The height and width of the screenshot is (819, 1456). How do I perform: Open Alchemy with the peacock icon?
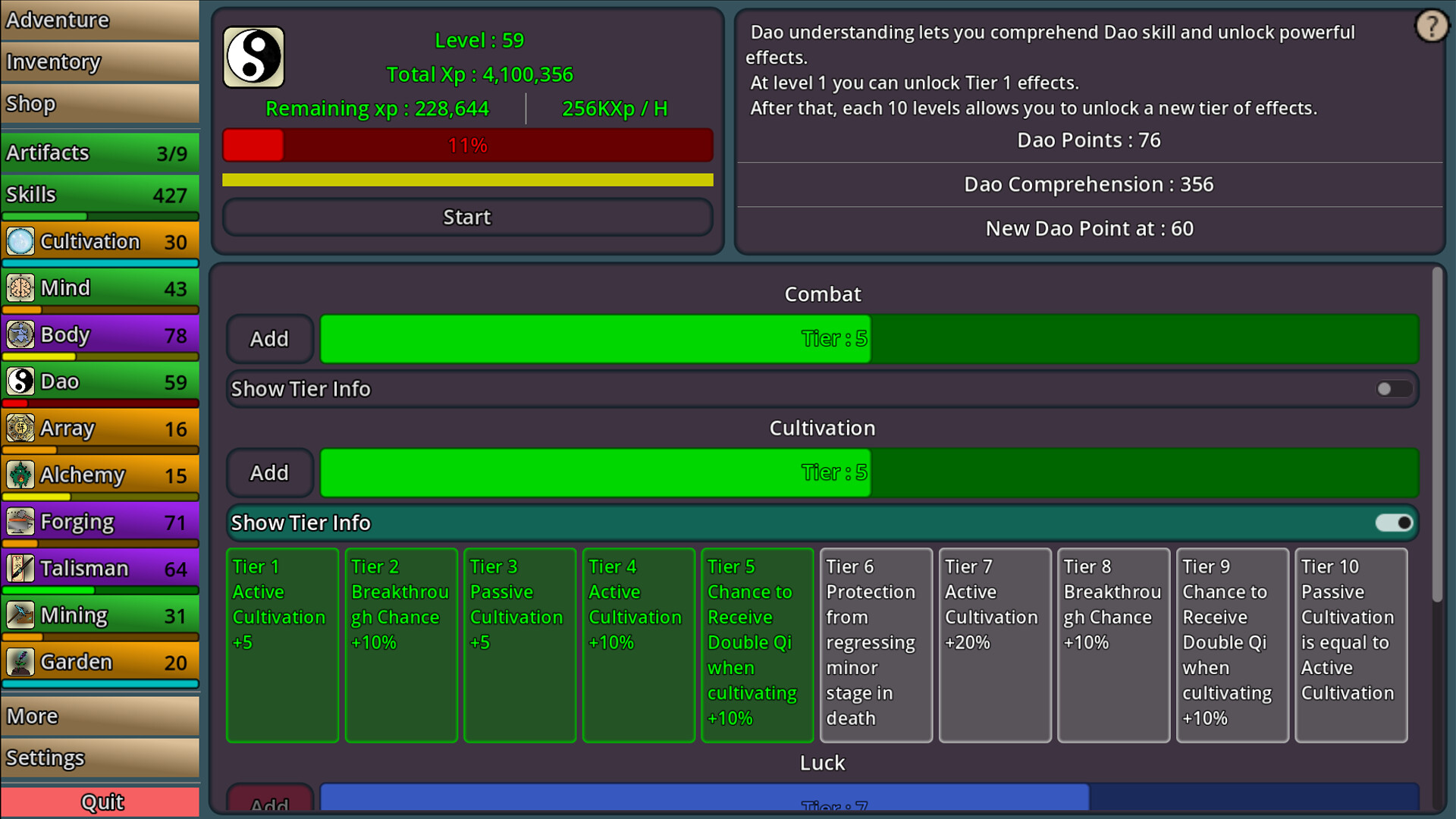click(19, 475)
